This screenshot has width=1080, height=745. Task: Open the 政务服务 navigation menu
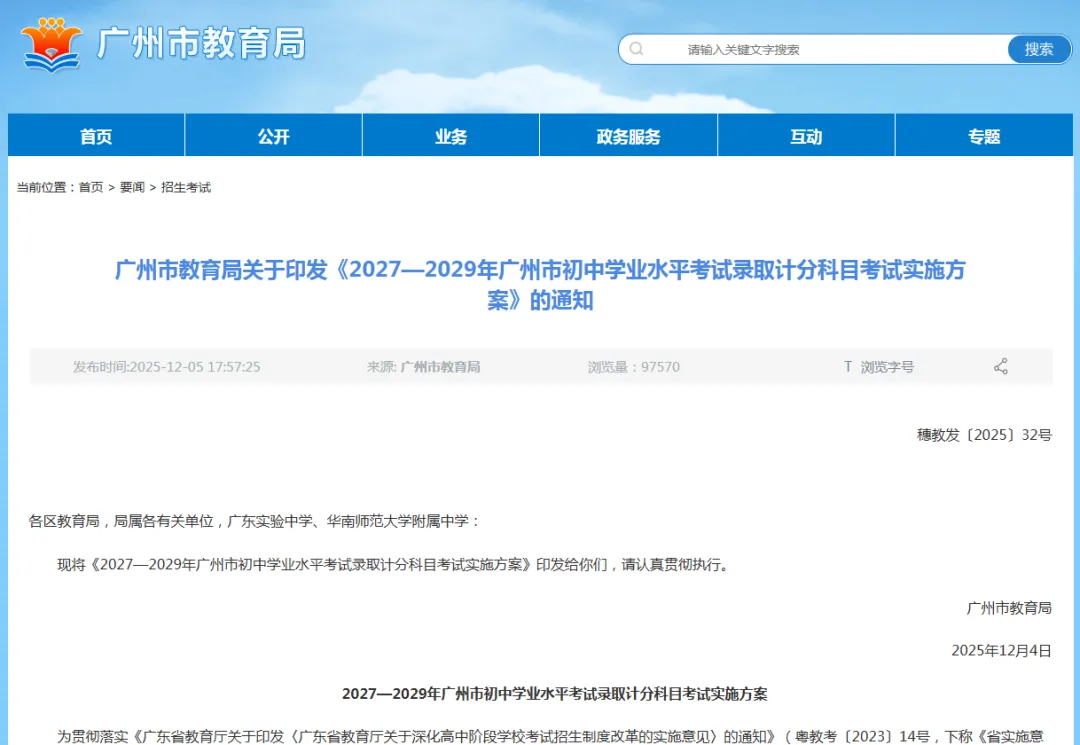pyautogui.click(x=628, y=135)
